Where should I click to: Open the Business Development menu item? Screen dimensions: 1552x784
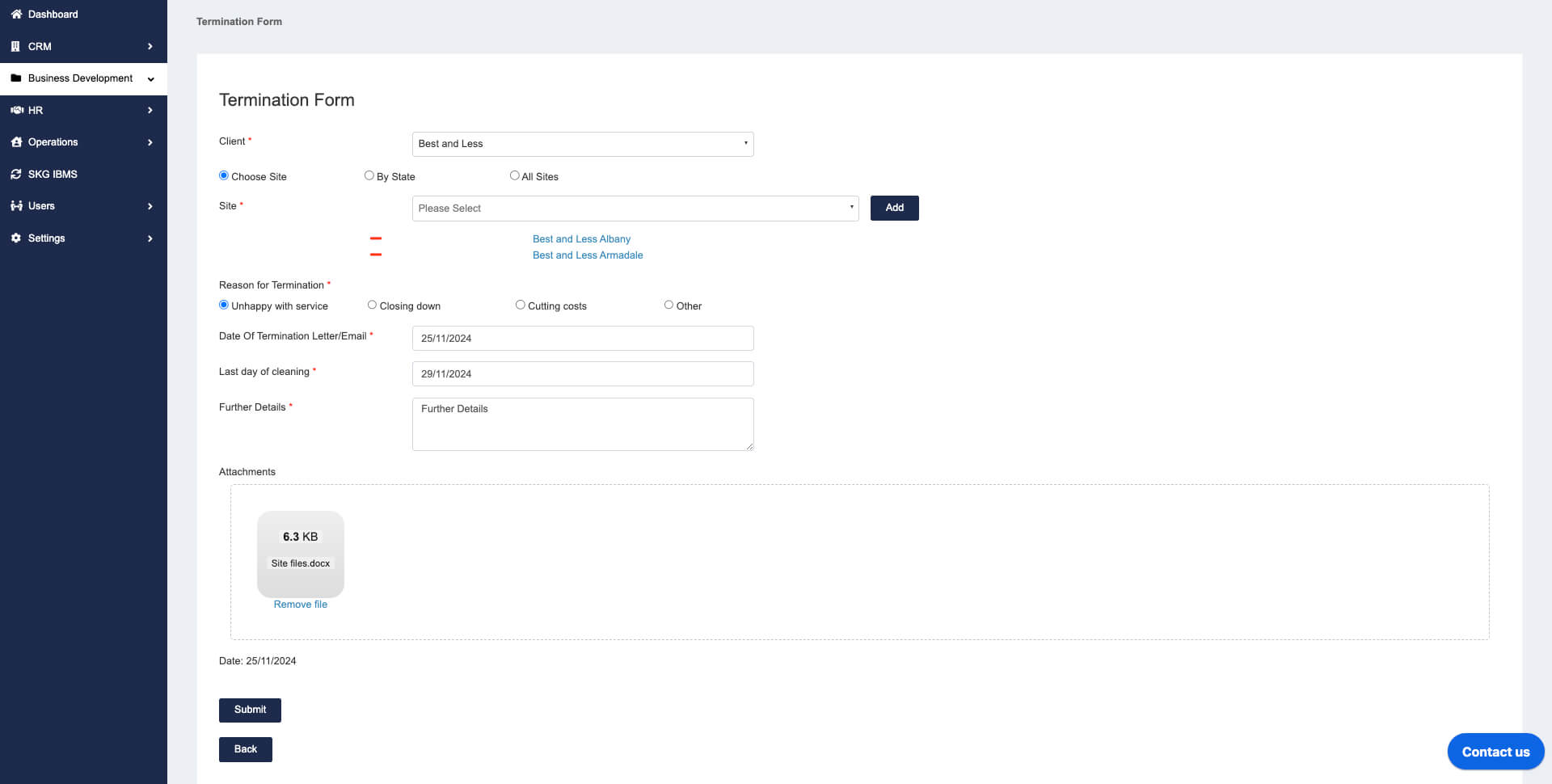(83, 78)
